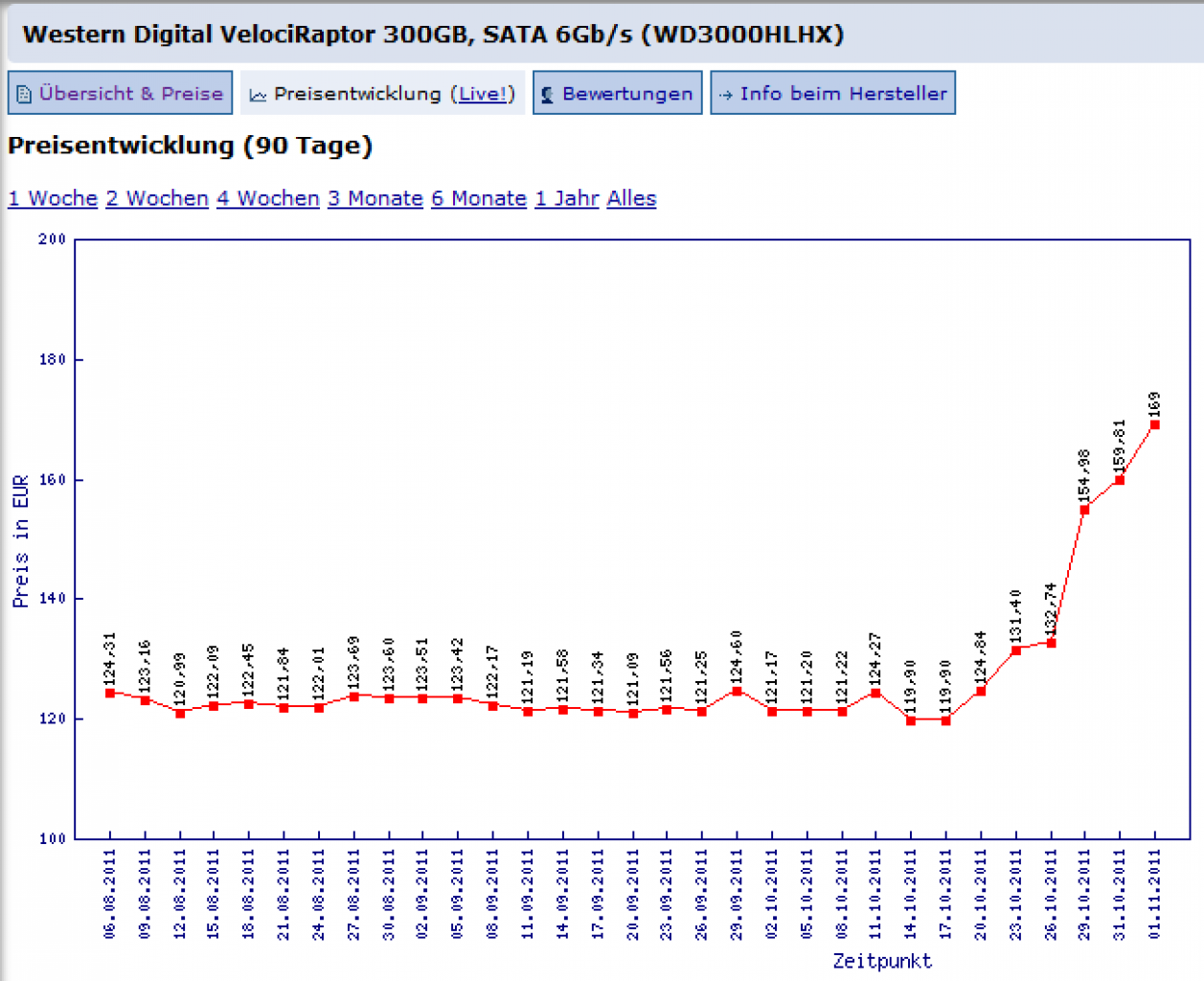
Task: Follow the Live! link
Action: (483, 94)
